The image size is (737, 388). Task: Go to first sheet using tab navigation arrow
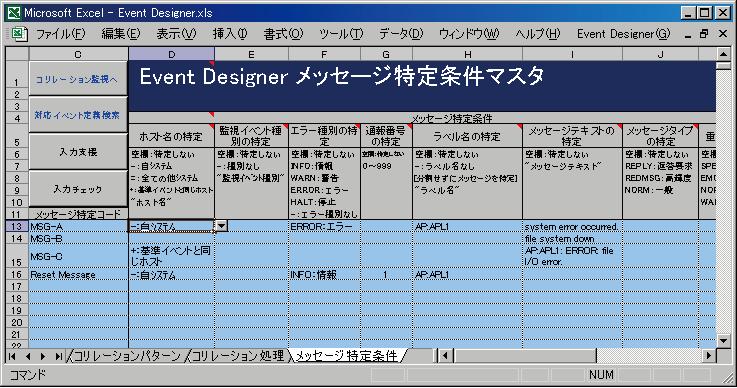coord(12,356)
